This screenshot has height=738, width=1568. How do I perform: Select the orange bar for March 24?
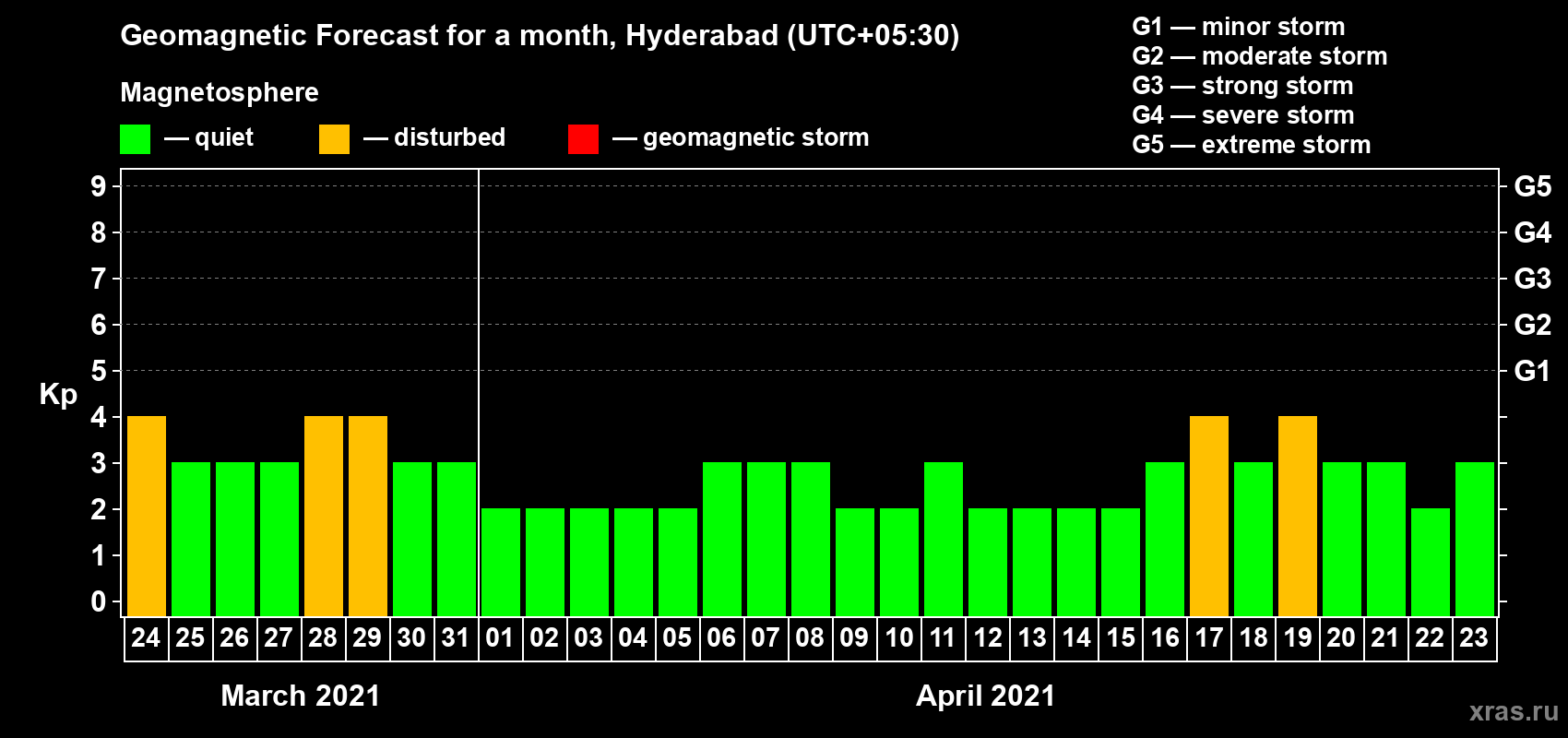(147, 517)
